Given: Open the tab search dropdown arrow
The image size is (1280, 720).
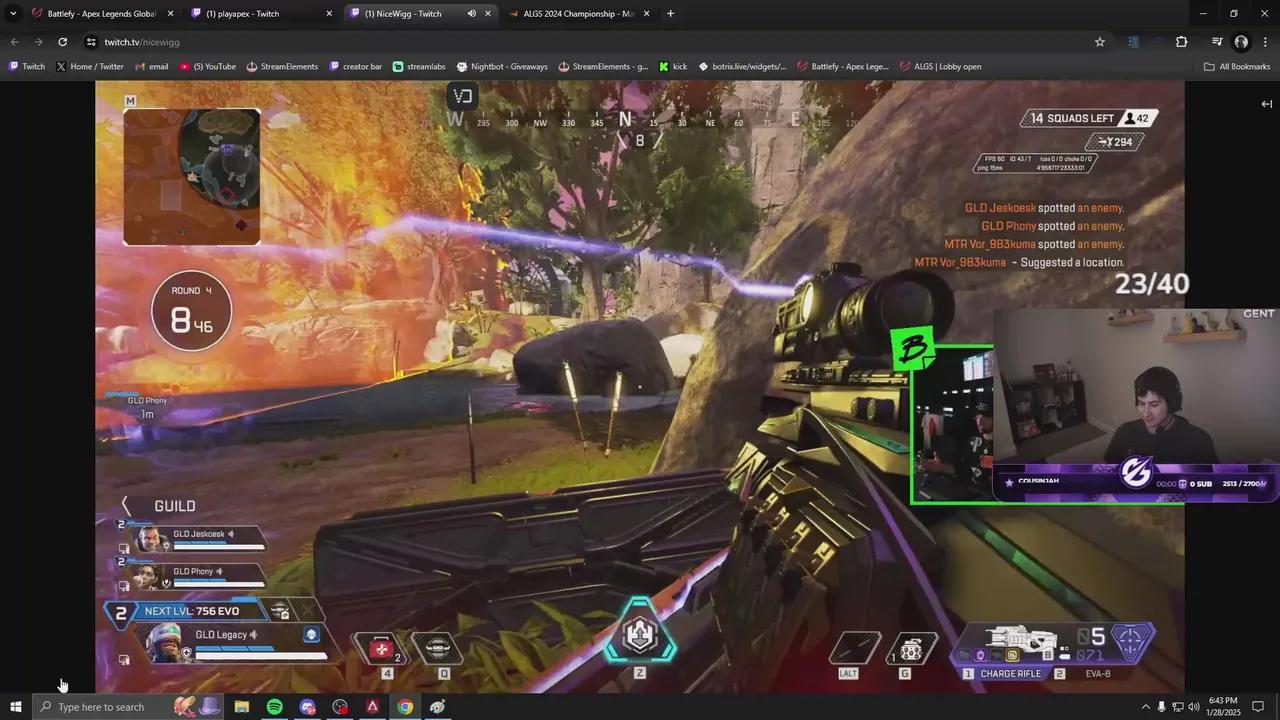Looking at the screenshot, I should (13, 14).
